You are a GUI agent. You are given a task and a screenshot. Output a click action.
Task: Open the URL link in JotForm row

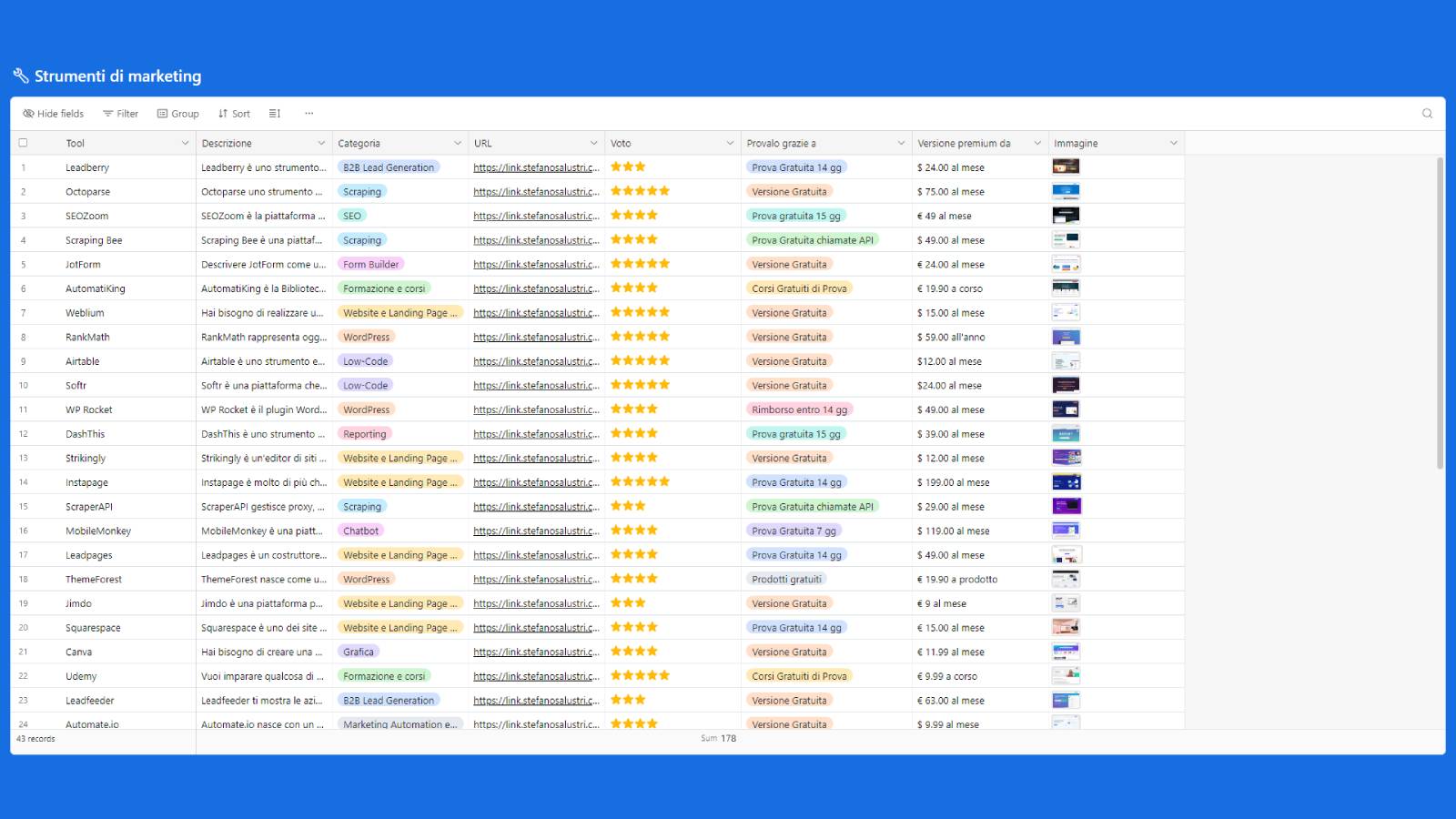536,265
